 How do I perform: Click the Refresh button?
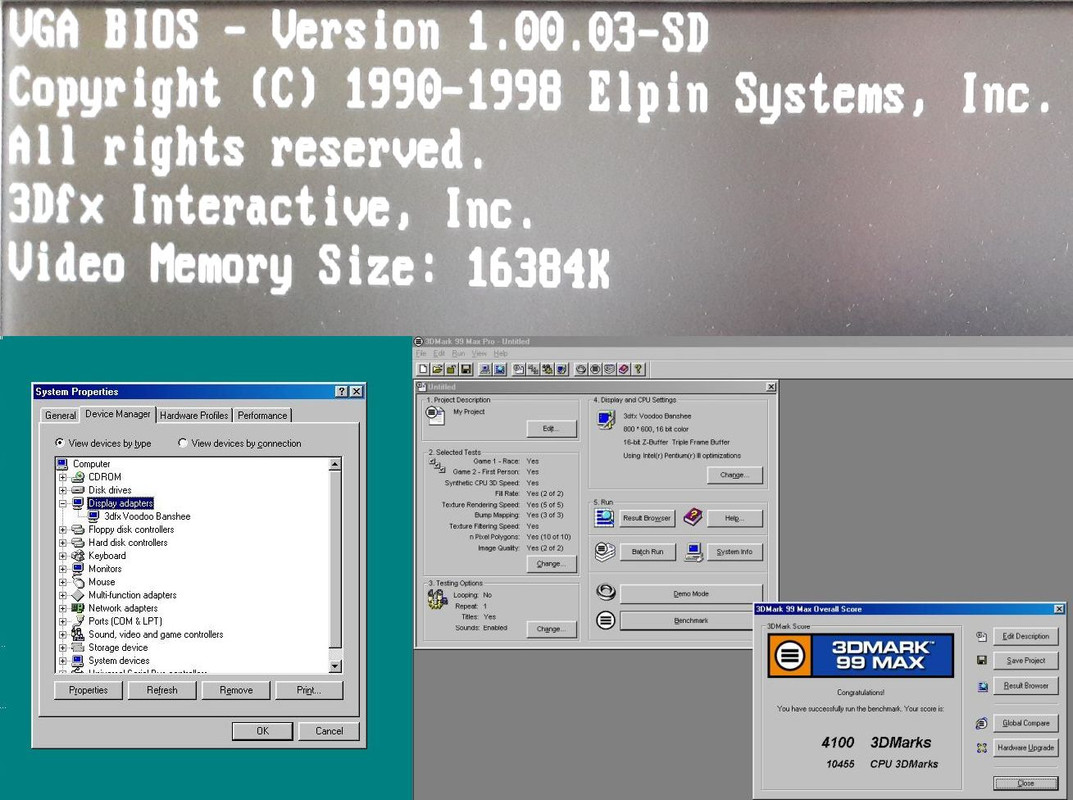162,691
